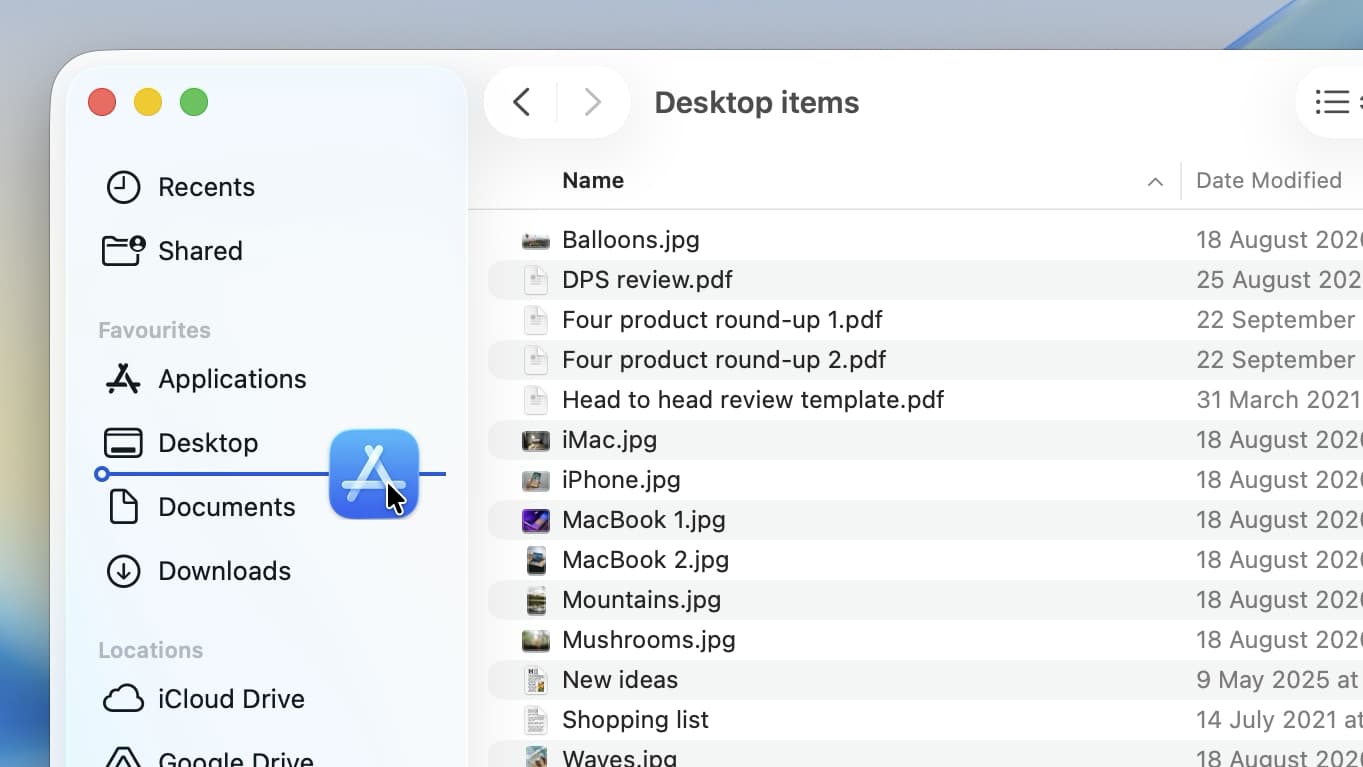Open Recents in the sidebar
Image resolution: width=1363 pixels, height=767 pixels.
tap(206, 187)
